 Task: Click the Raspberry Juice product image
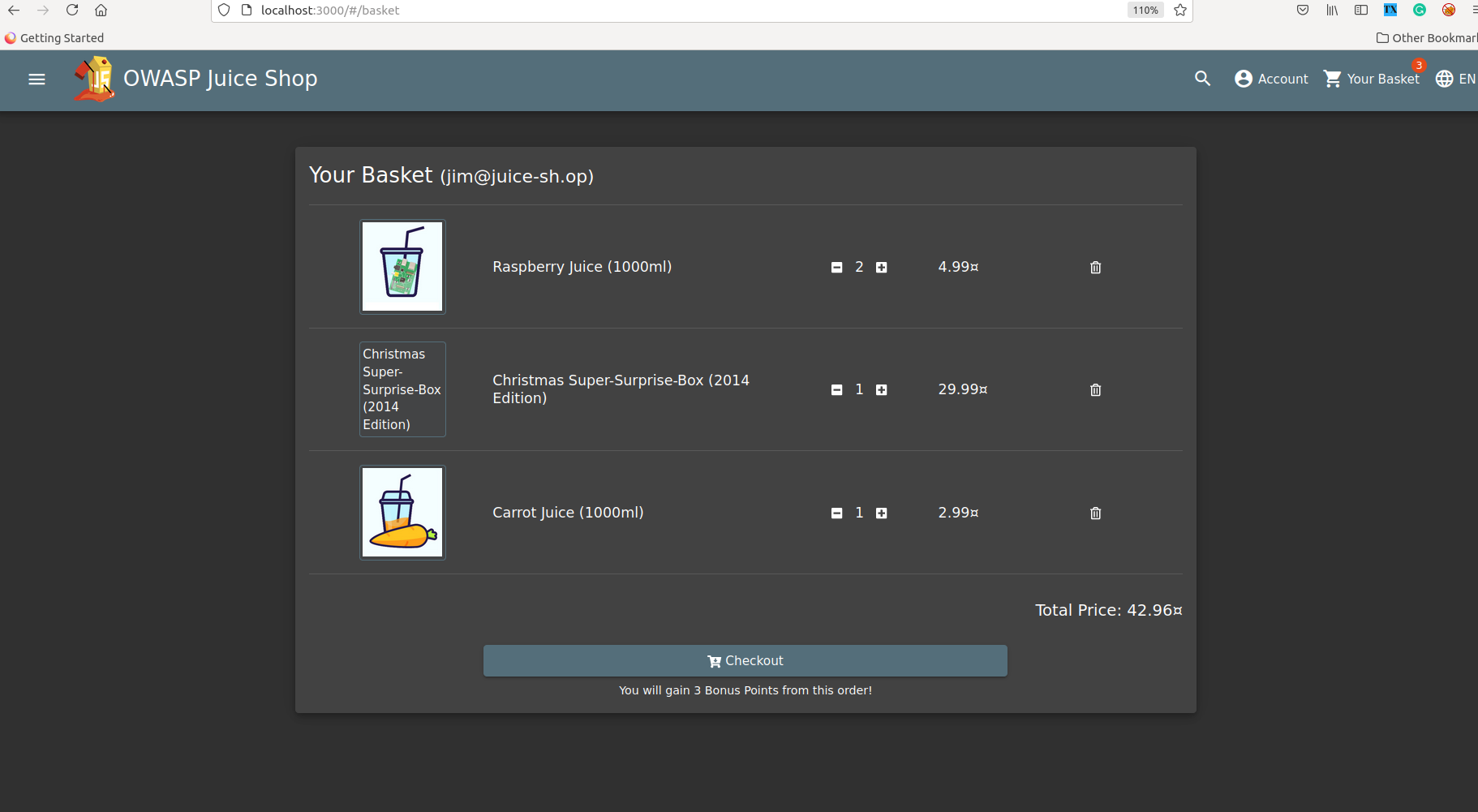pyautogui.click(x=402, y=266)
